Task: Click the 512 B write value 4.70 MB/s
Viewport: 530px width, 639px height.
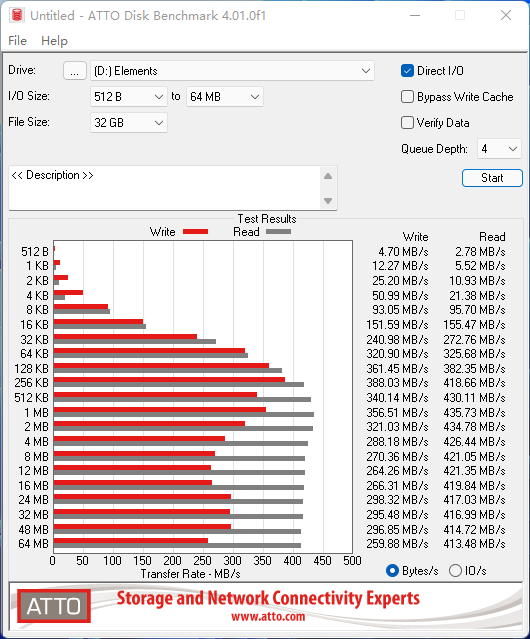Action: click(403, 252)
